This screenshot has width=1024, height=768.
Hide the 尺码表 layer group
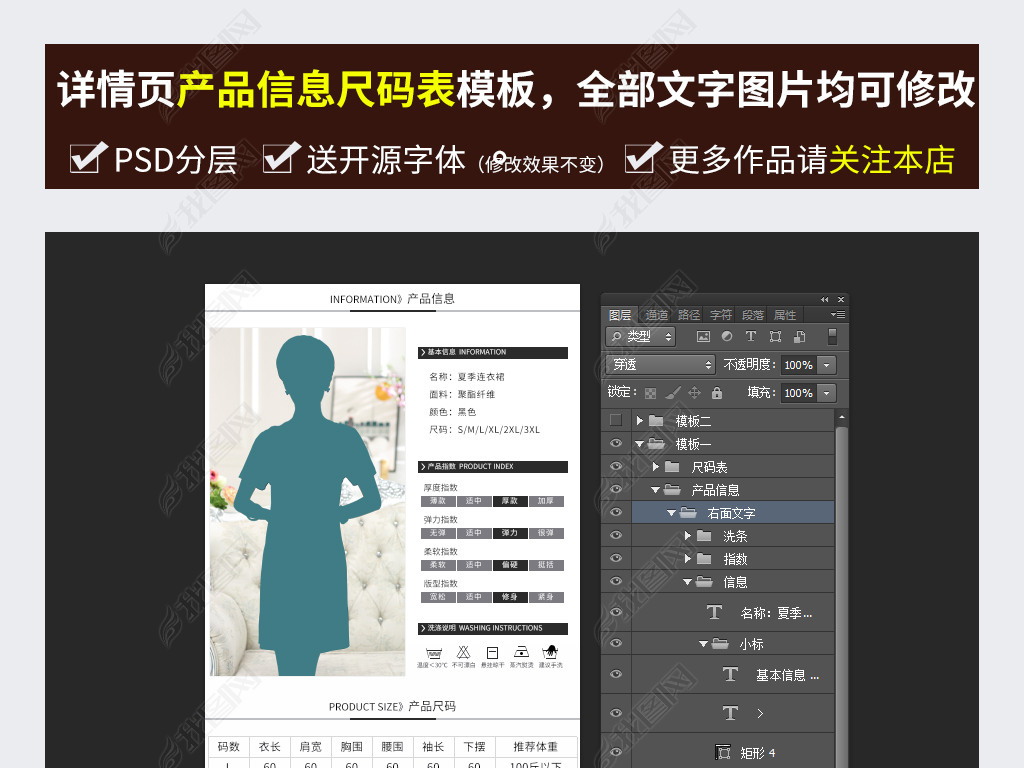(x=615, y=467)
